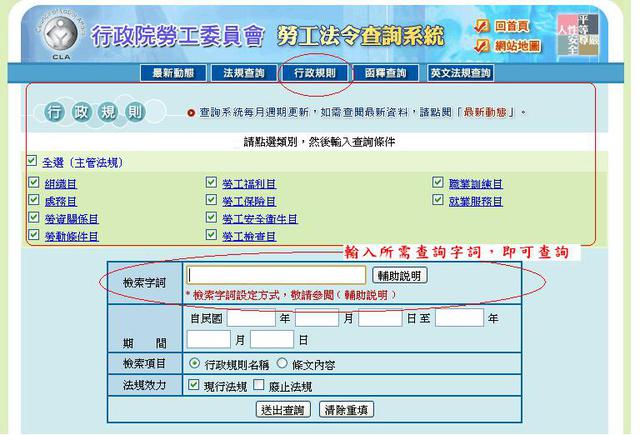Click the 檢索字詞 search text field
The image size is (640, 435).
pos(277,275)
